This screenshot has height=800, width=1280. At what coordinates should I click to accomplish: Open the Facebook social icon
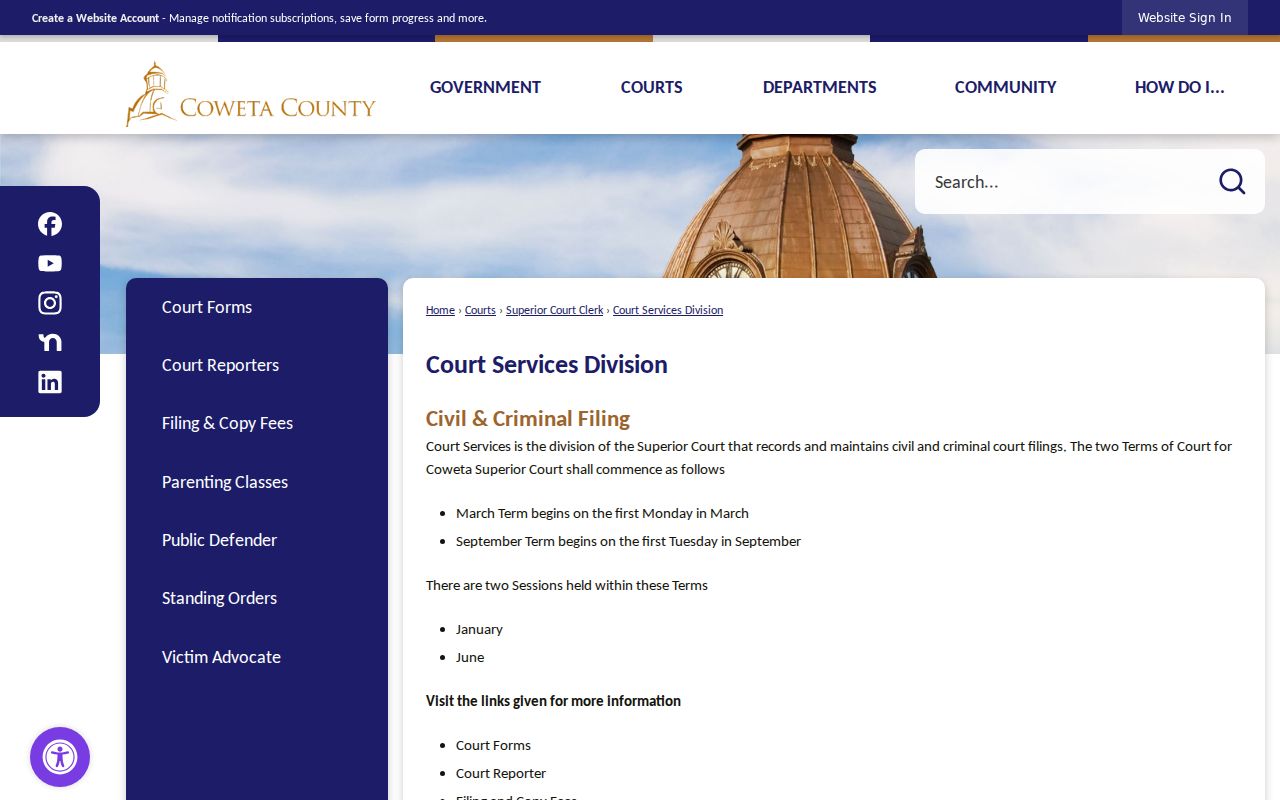pyautogui.click(x=50, y=224)
